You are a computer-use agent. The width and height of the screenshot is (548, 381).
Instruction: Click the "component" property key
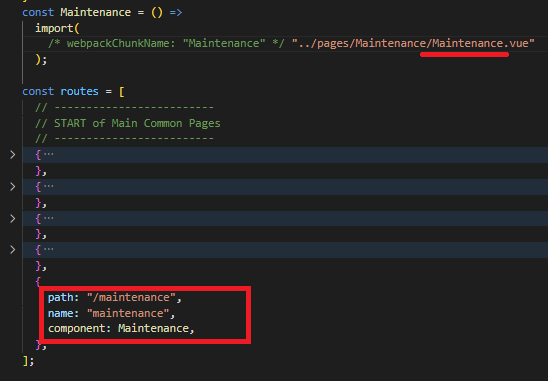[77, 329]
